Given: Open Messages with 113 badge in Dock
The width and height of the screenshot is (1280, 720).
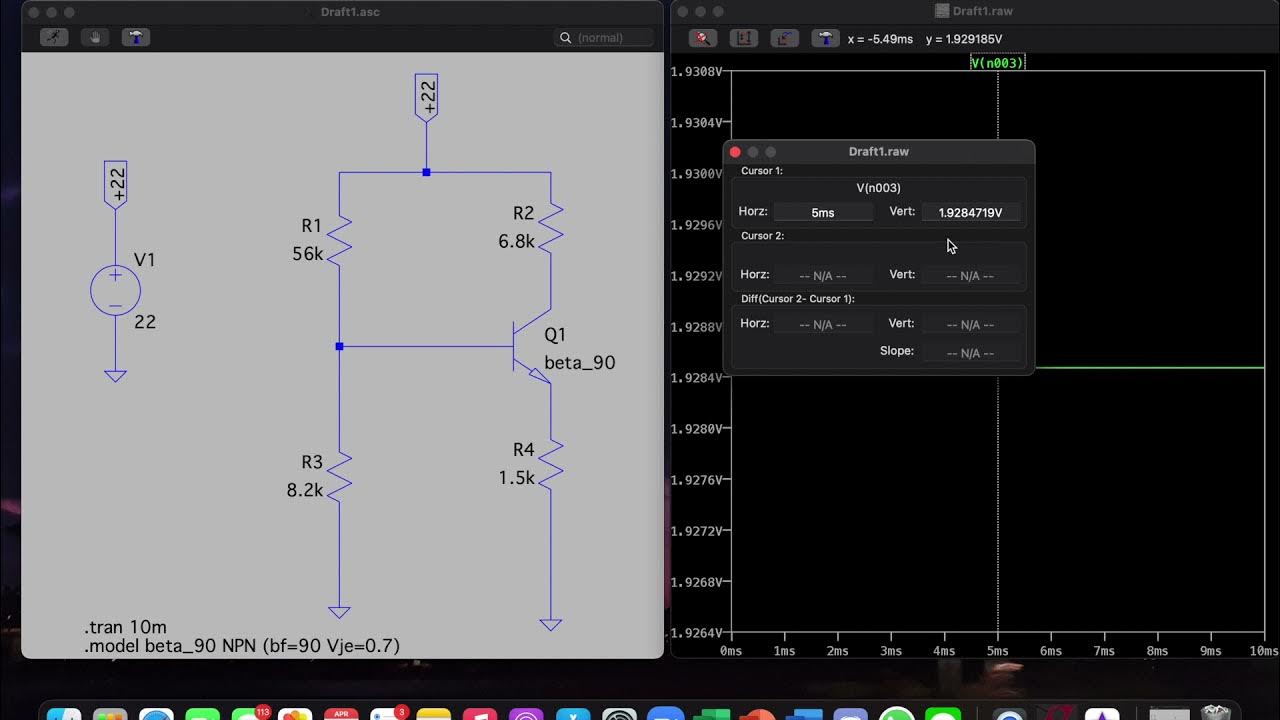Looking at the screenshot, I should tap(250, 715).
